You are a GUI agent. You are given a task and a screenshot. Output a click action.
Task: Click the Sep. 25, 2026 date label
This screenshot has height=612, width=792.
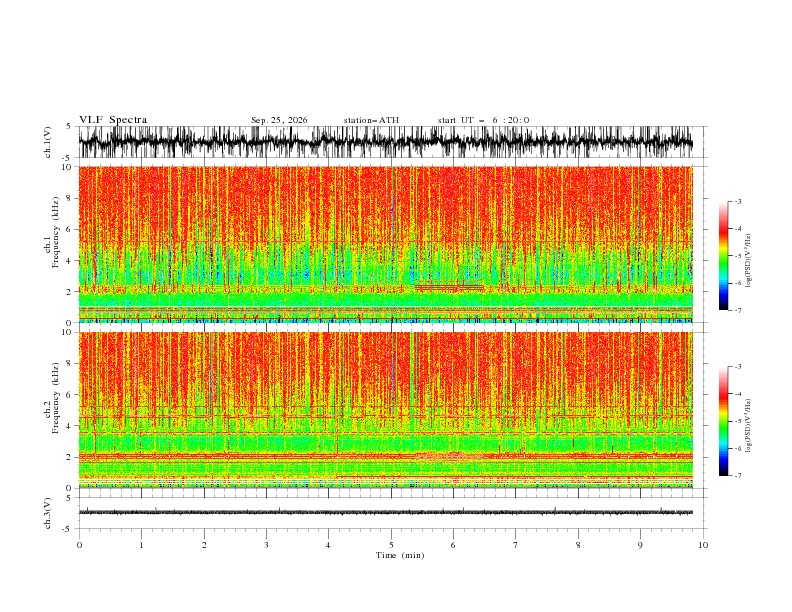[279, 120]
